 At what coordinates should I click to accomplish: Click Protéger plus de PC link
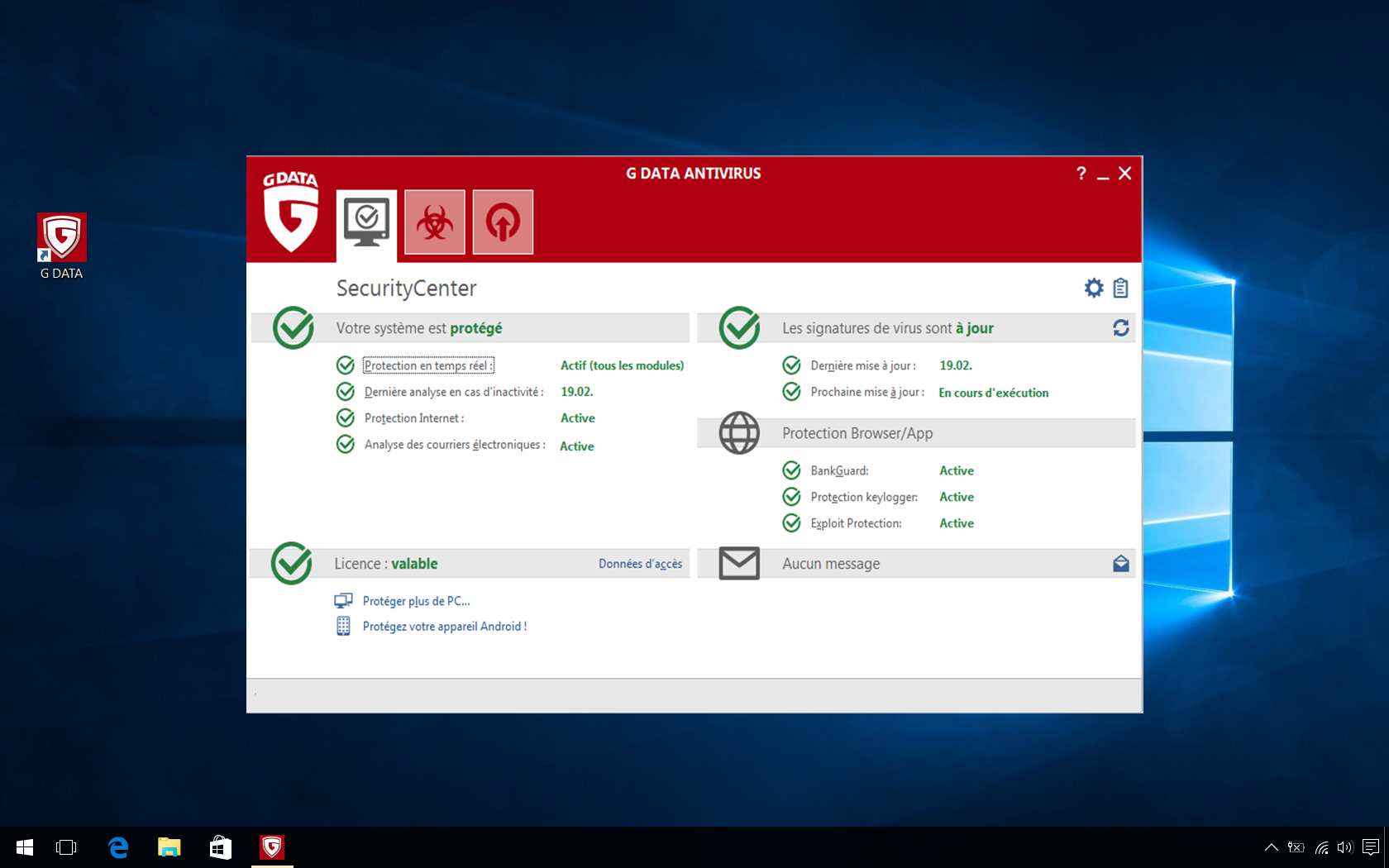pyautogui.click(x=416, y=601)
